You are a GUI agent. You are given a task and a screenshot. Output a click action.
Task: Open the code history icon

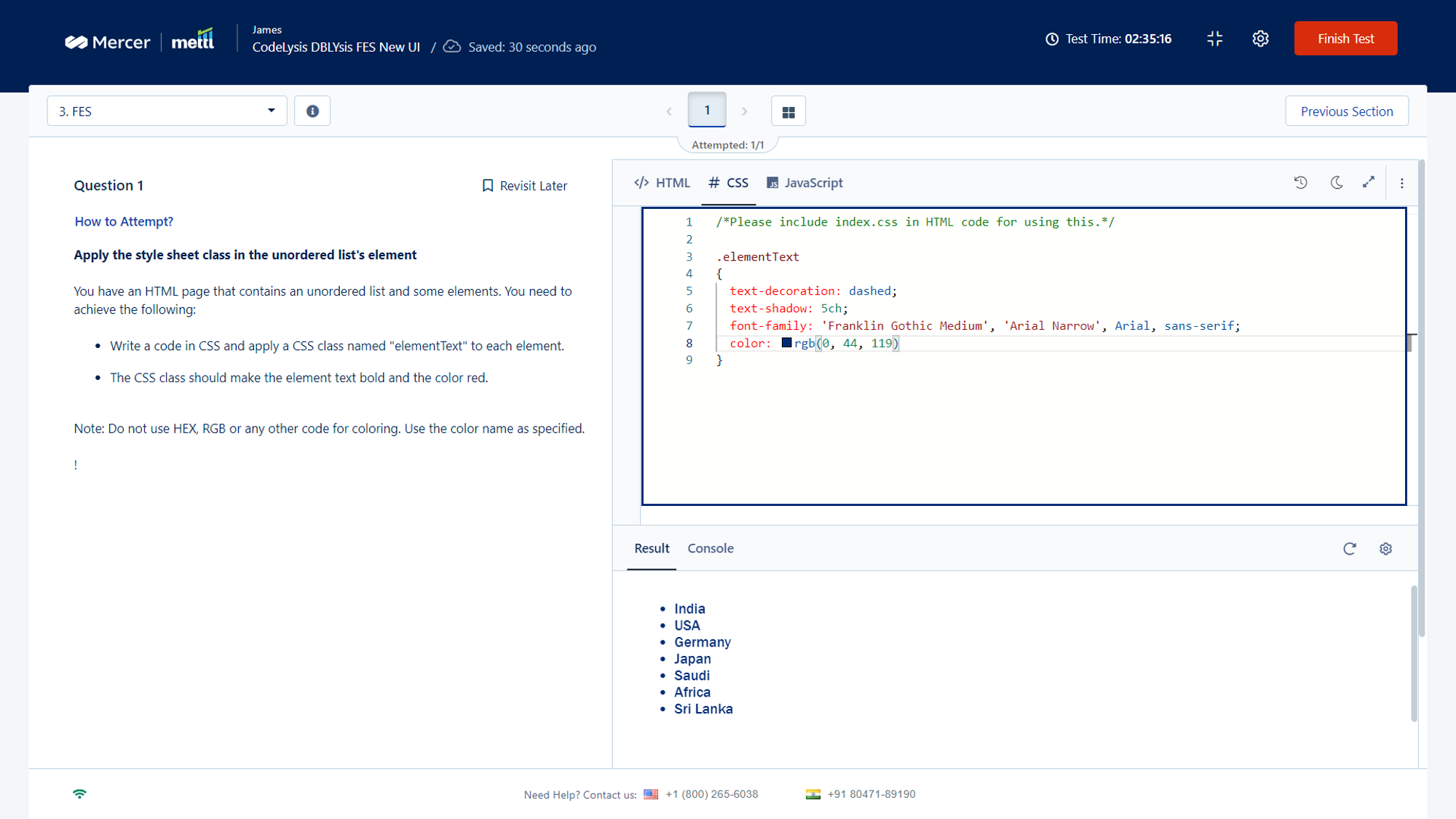[1301, 183]
